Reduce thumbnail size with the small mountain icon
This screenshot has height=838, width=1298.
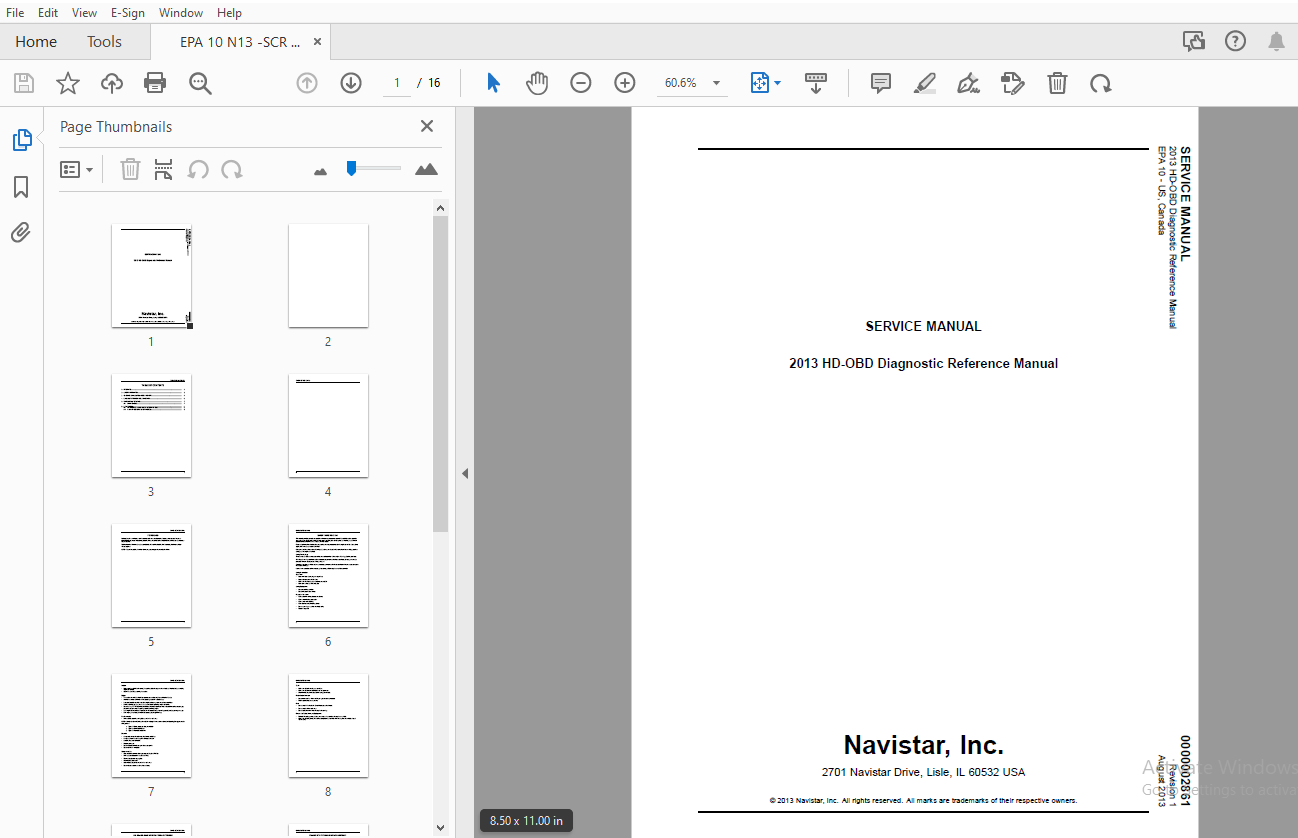coord(320,171)
